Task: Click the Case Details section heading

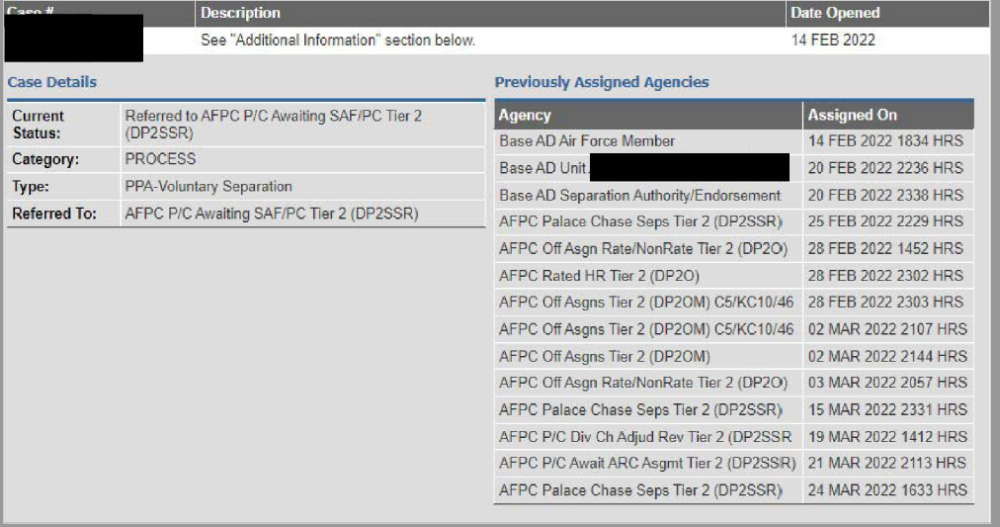Action: [52, 82]
